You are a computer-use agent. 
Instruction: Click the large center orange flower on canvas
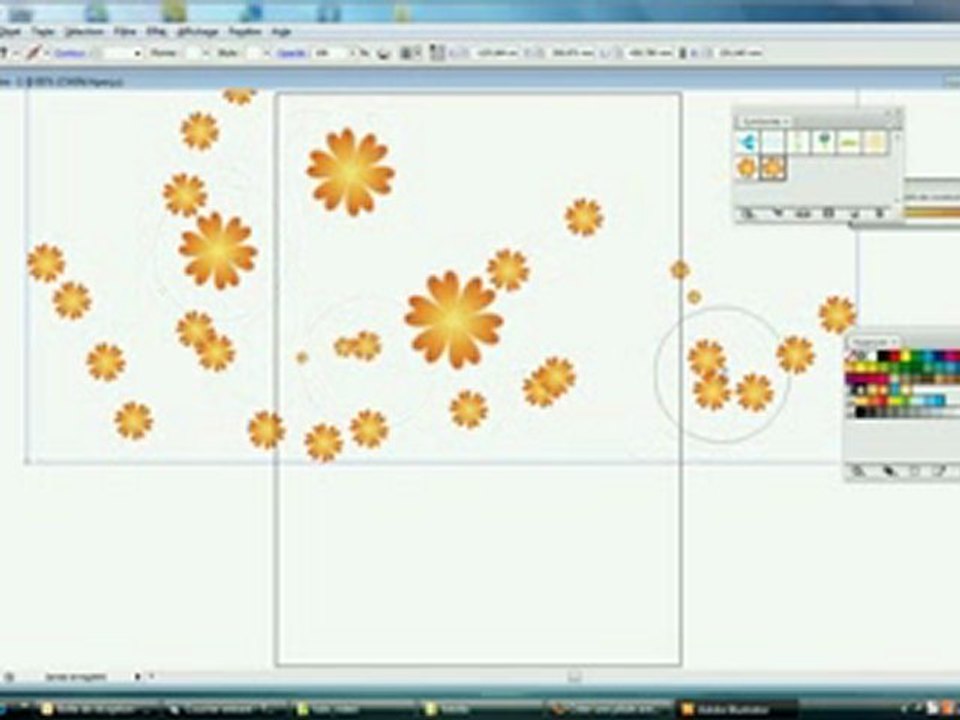click(453, 319)
